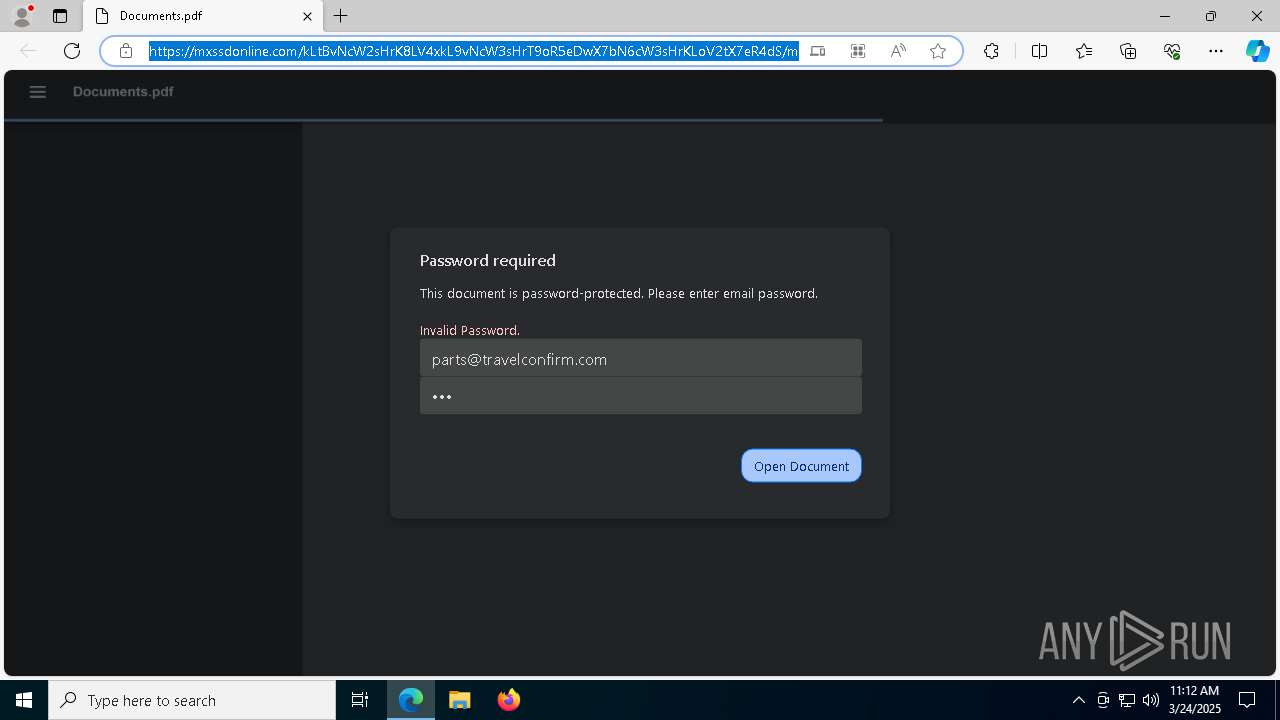This screenshot has width=1280, height=720.
Task: Open the Edge profile icon
Action: [x=22, y=16]
